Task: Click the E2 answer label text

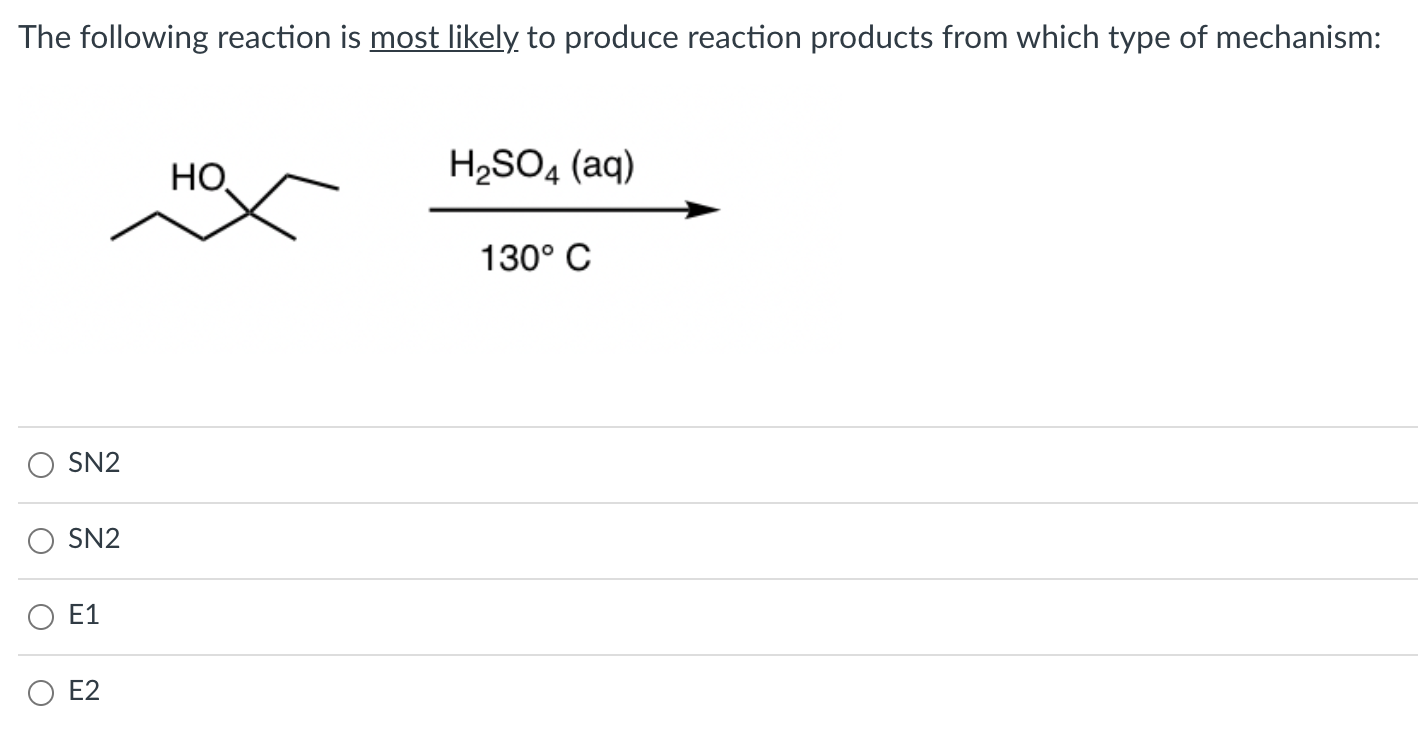Action: pos(84,691)
